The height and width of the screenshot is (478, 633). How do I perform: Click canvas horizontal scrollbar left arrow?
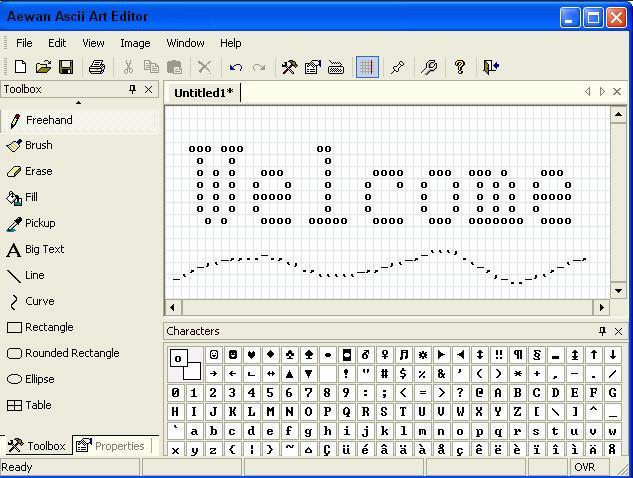click(x=172, y=308)
